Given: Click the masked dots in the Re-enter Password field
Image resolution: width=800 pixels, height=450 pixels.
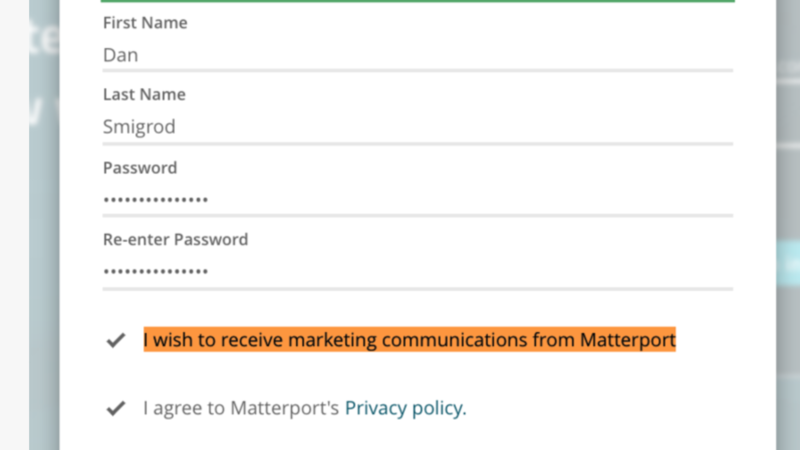Looking at the screenshot, I should [x=156, y=272].
